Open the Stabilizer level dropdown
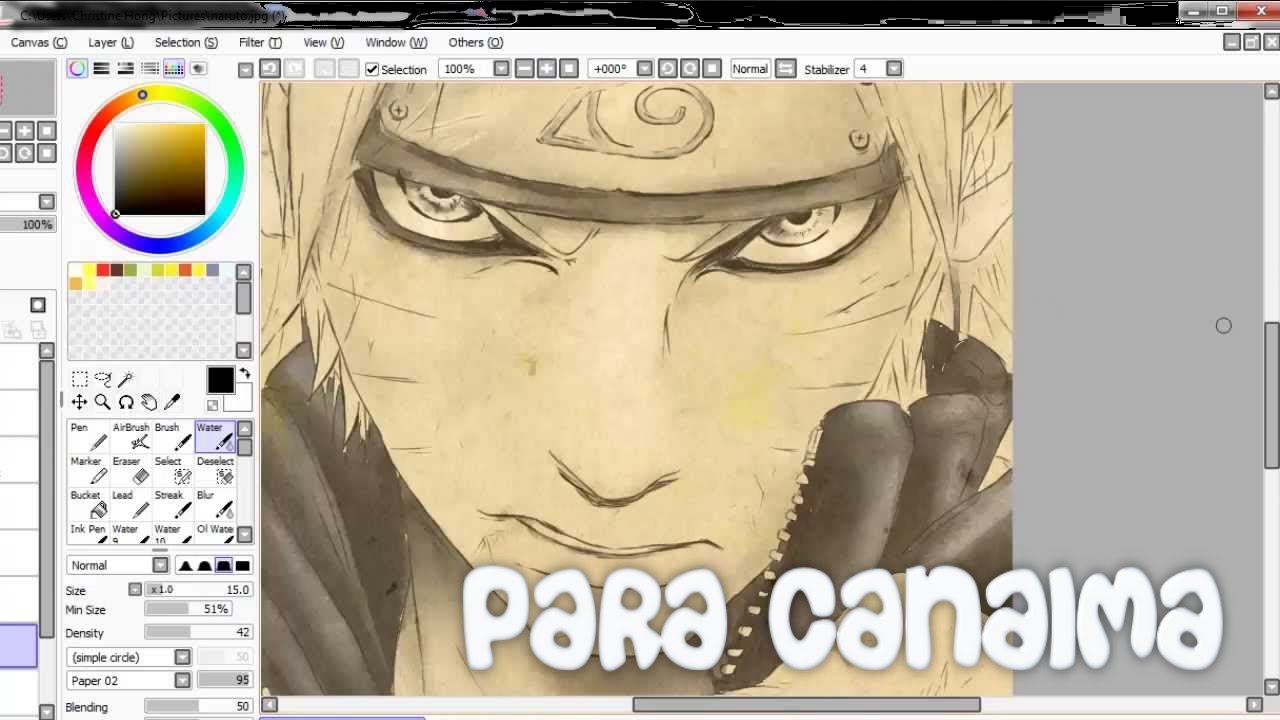 click(894, 69)
